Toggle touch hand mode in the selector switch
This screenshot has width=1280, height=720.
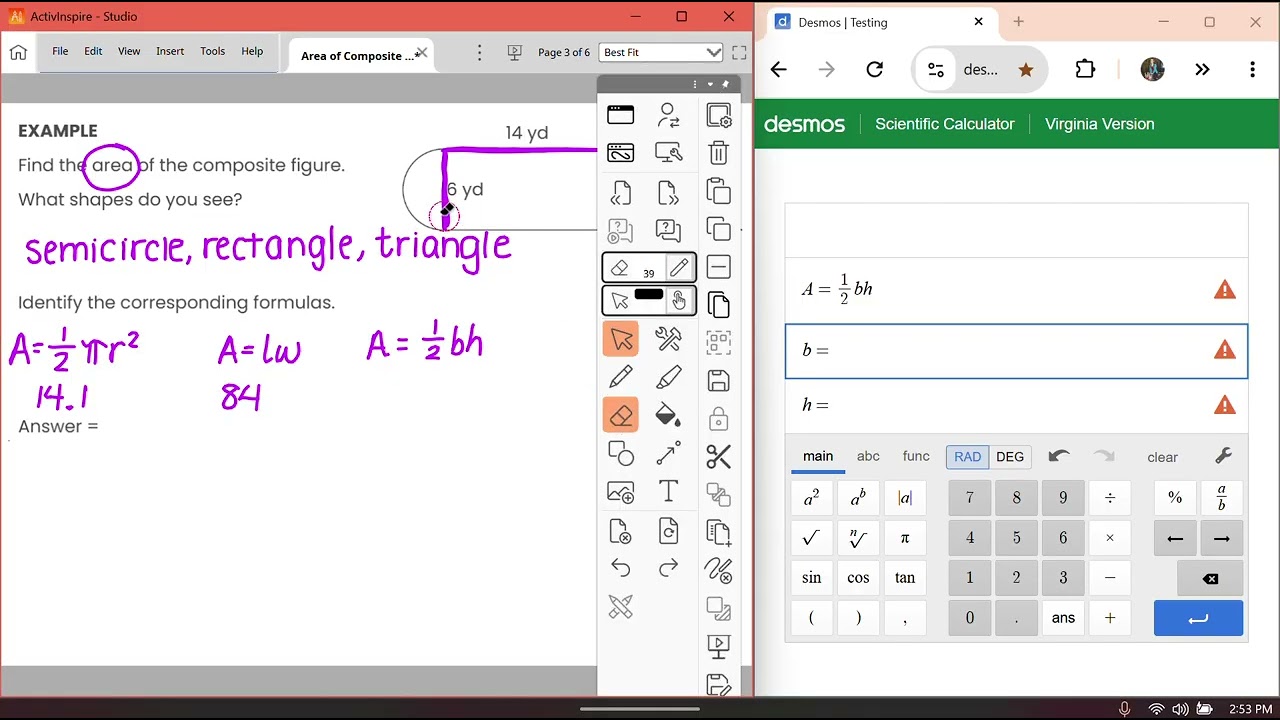(679, 300)
